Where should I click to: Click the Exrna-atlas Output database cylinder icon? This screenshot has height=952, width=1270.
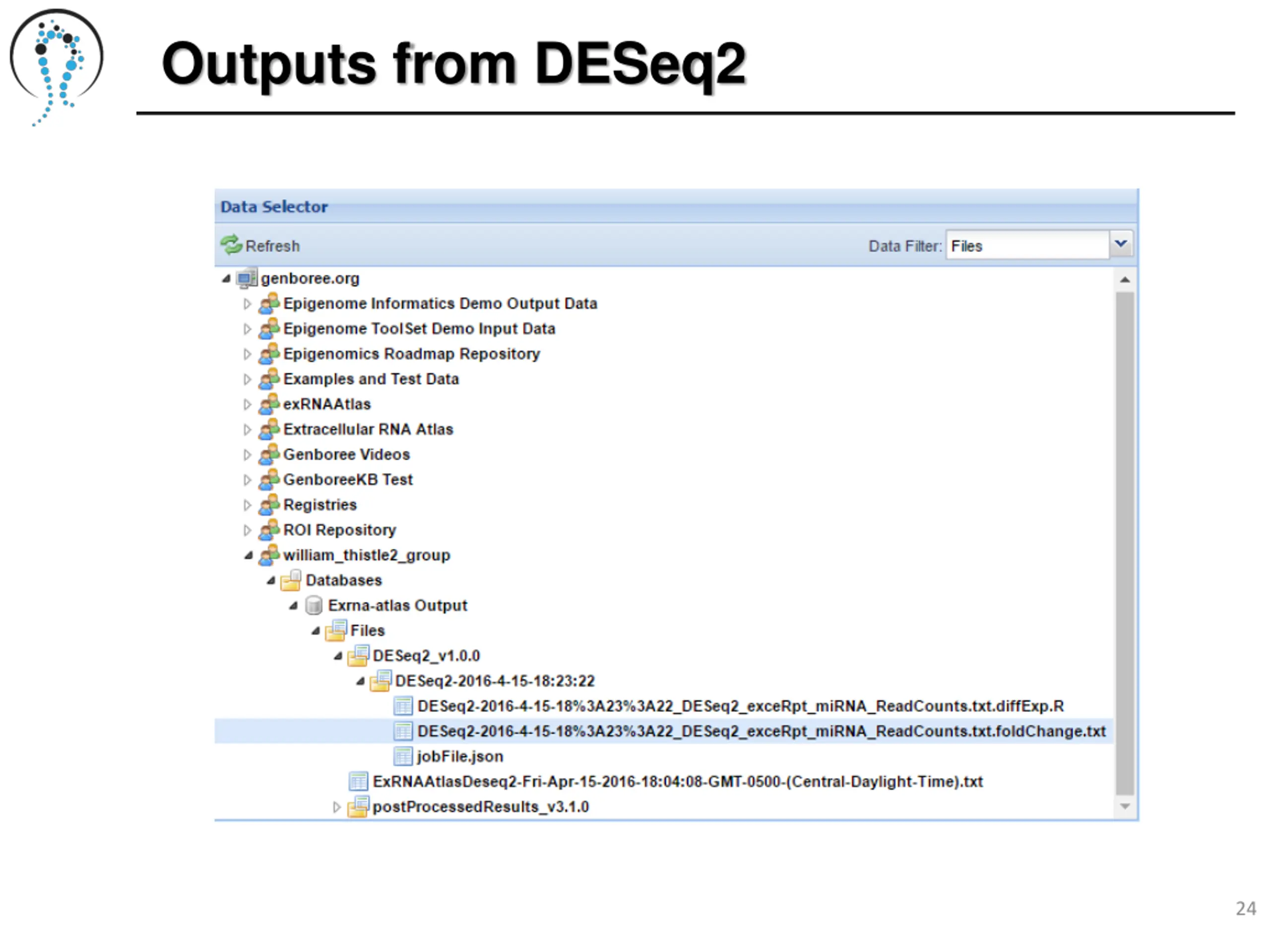(x=314, y=605)
